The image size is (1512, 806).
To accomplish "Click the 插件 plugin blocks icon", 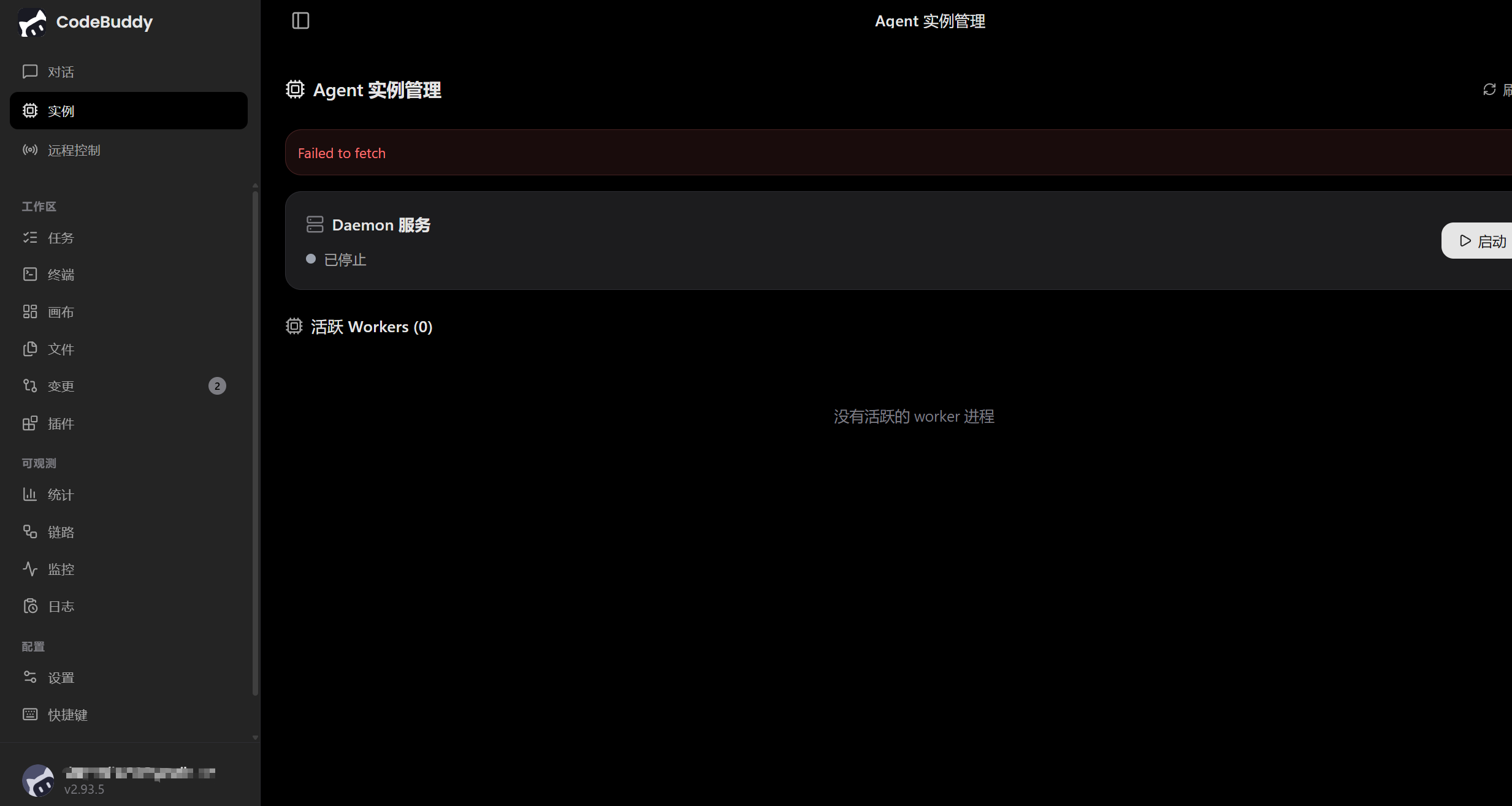I will click(30, 423).
